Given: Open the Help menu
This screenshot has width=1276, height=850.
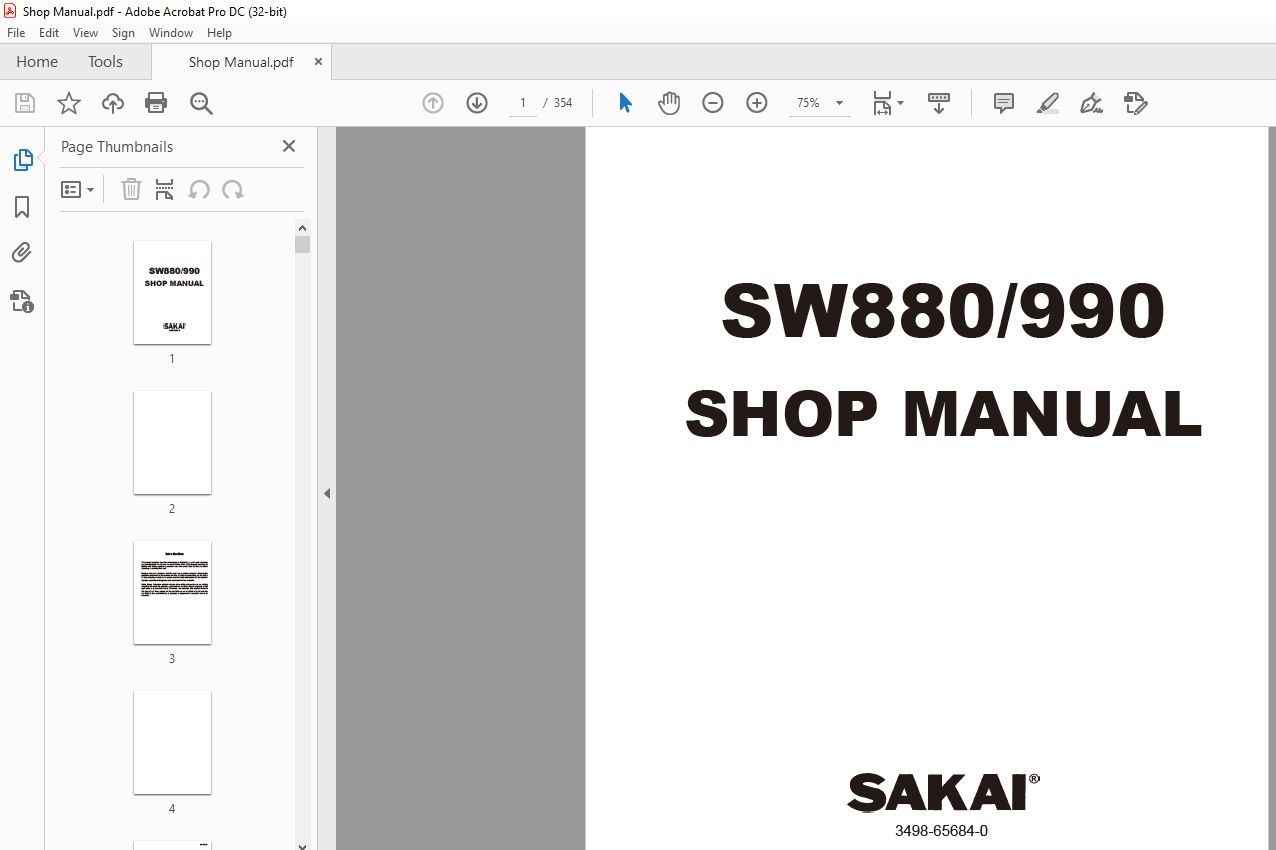Looking at the screenshot, I should coord(219,33).
